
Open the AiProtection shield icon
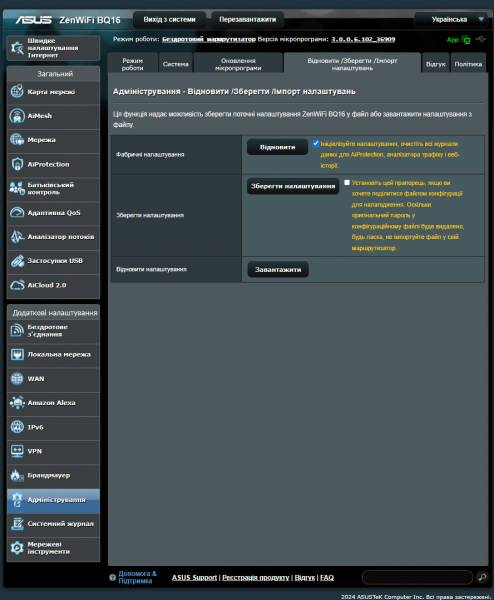click(x=17, y=164)
